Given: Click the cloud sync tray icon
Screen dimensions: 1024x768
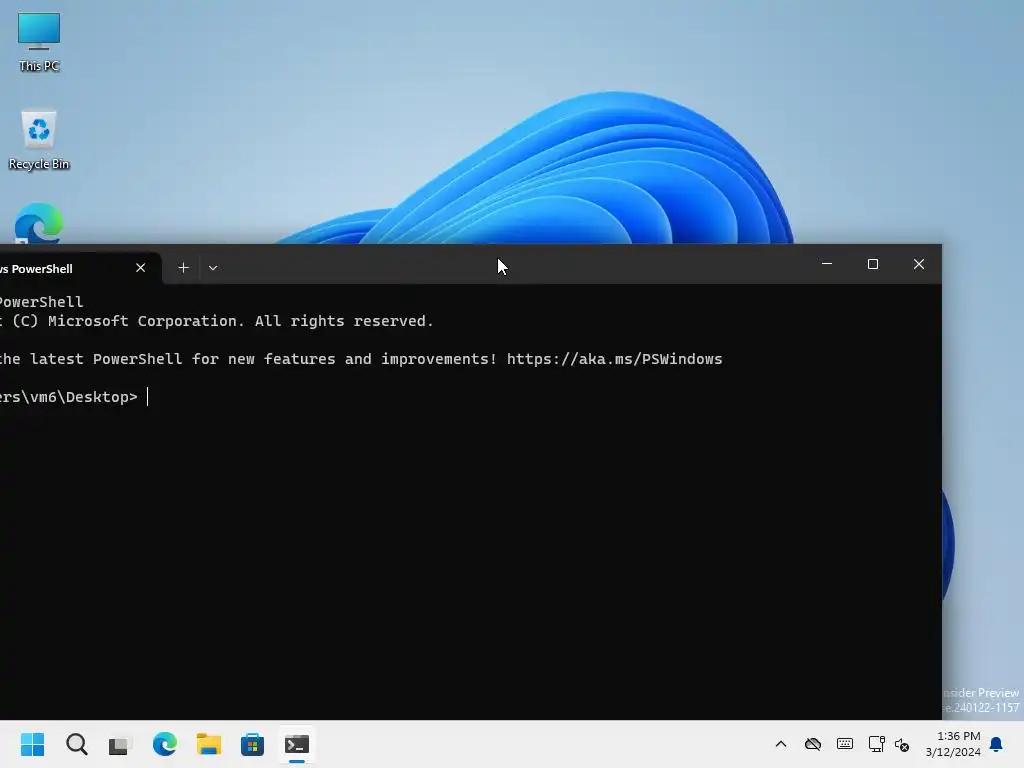Looking at the screenshot, I should point(812,744).
